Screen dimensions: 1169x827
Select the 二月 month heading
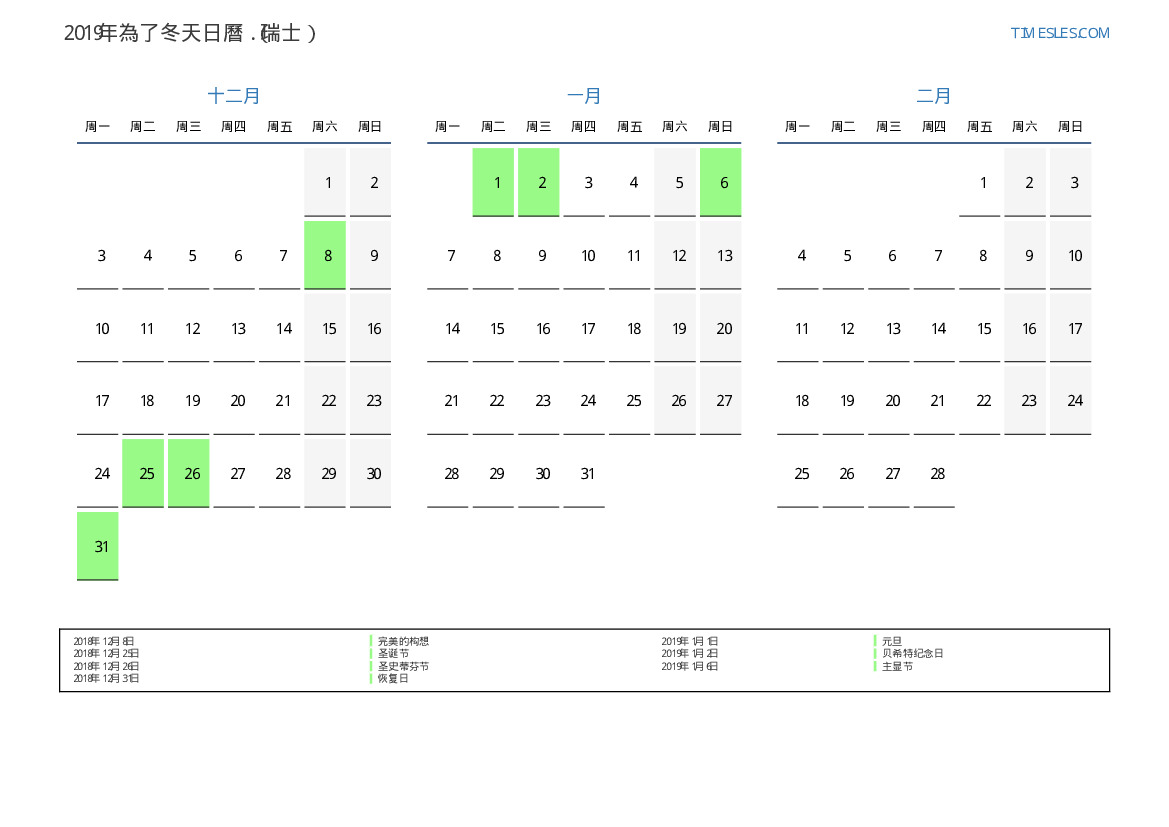[934, 96]
